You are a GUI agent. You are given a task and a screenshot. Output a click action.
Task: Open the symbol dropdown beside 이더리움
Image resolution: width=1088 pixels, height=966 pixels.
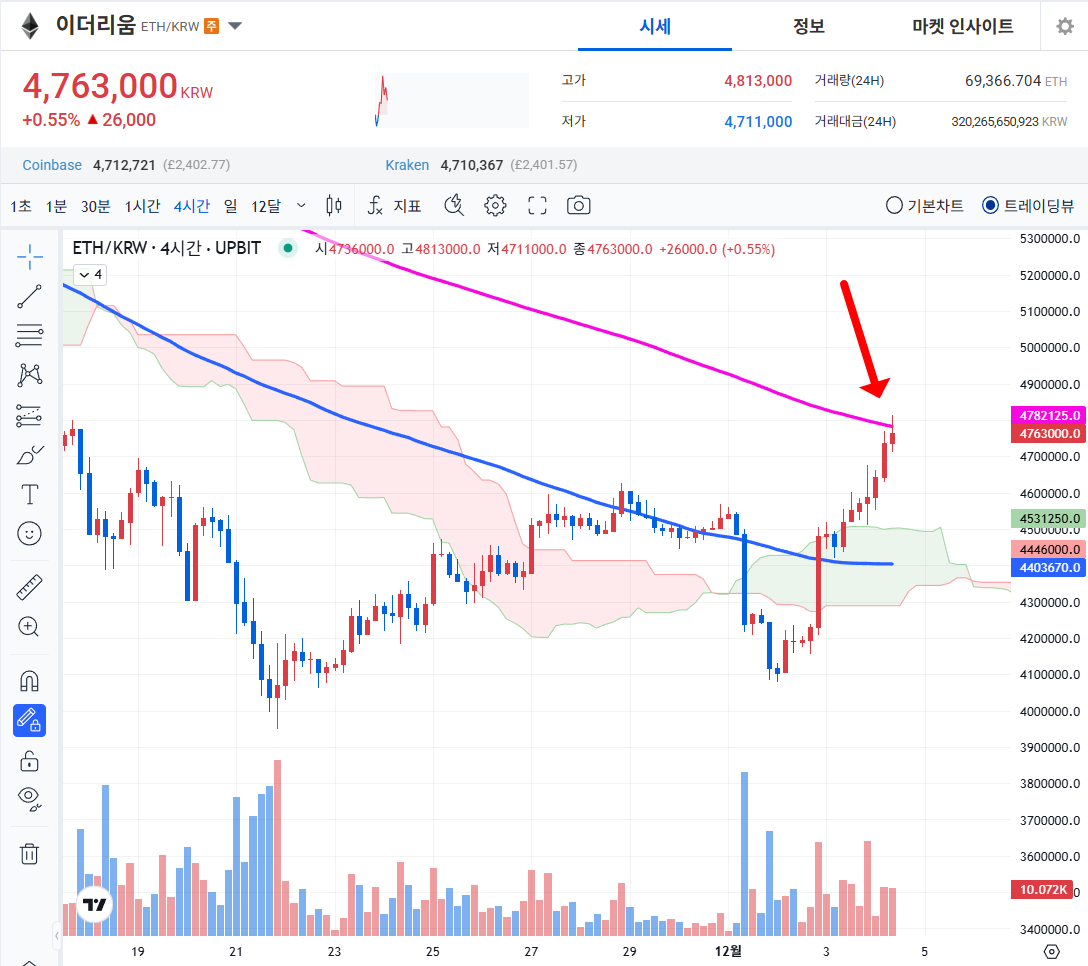pyautogui.click(x=234, y=27)
